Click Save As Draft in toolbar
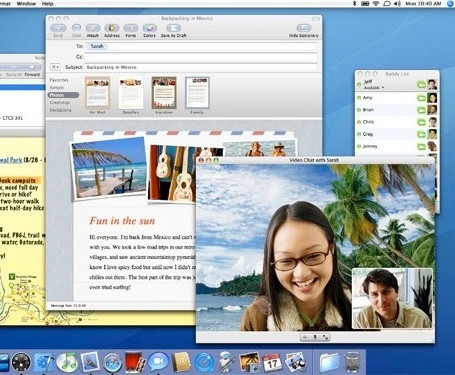The height and width of the screenshot is (375, 455). [174, 30]
